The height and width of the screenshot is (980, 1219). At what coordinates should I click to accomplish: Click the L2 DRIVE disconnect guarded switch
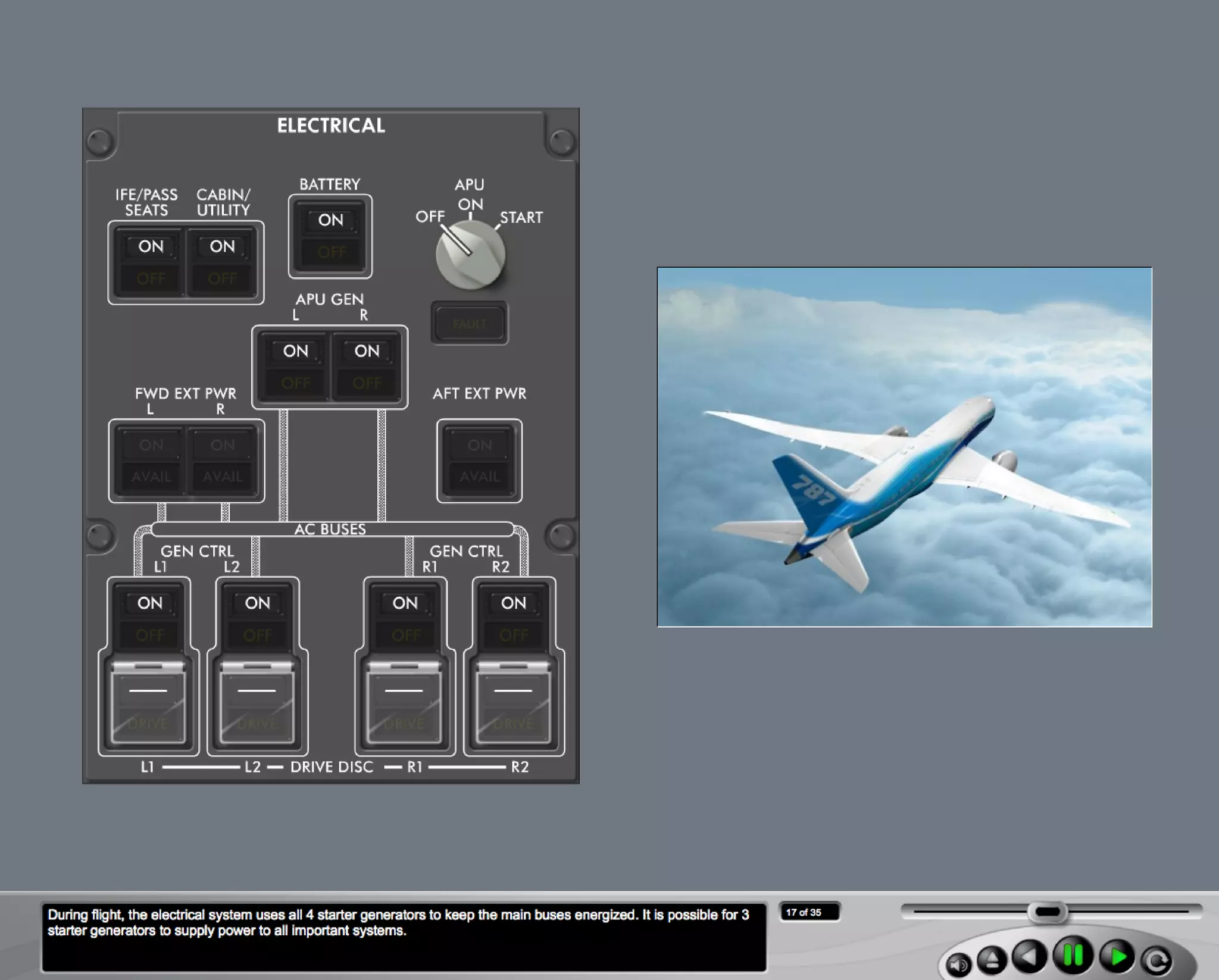point(257,704)
